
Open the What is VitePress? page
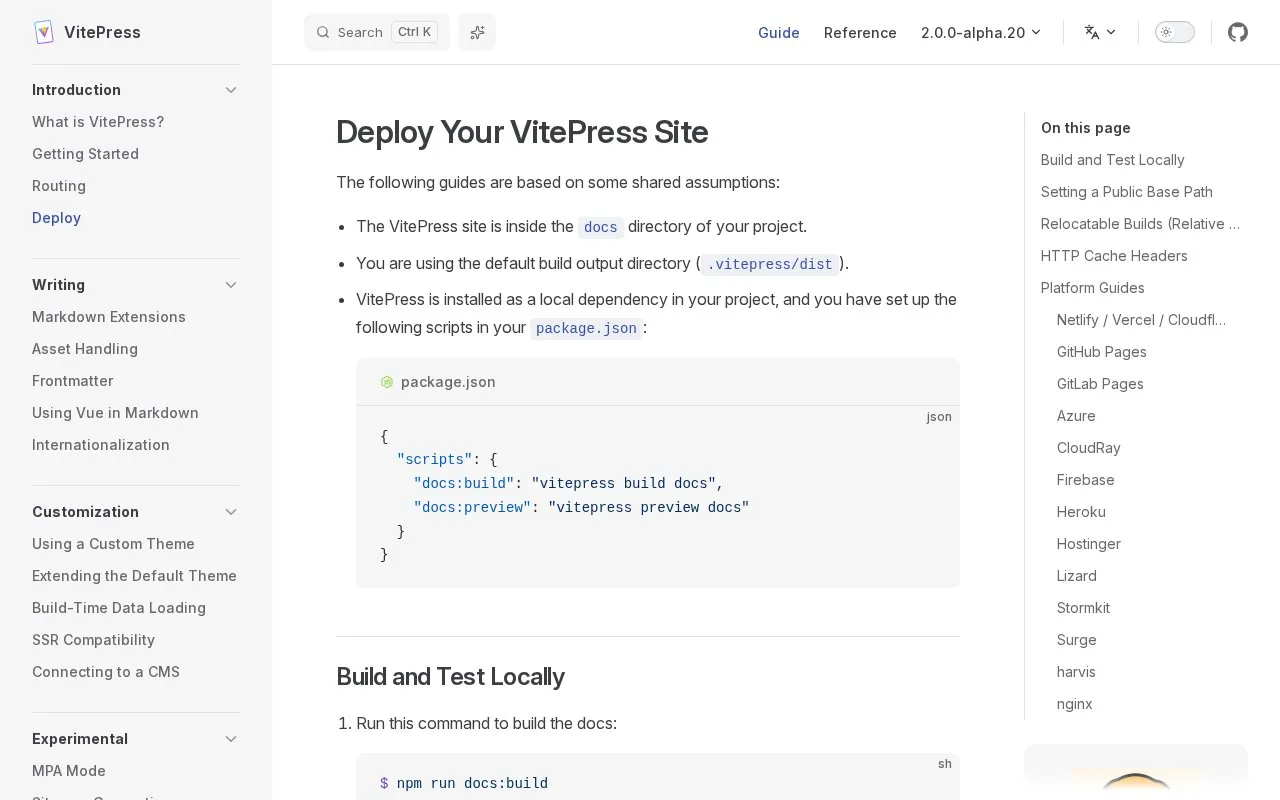[98, 122]
